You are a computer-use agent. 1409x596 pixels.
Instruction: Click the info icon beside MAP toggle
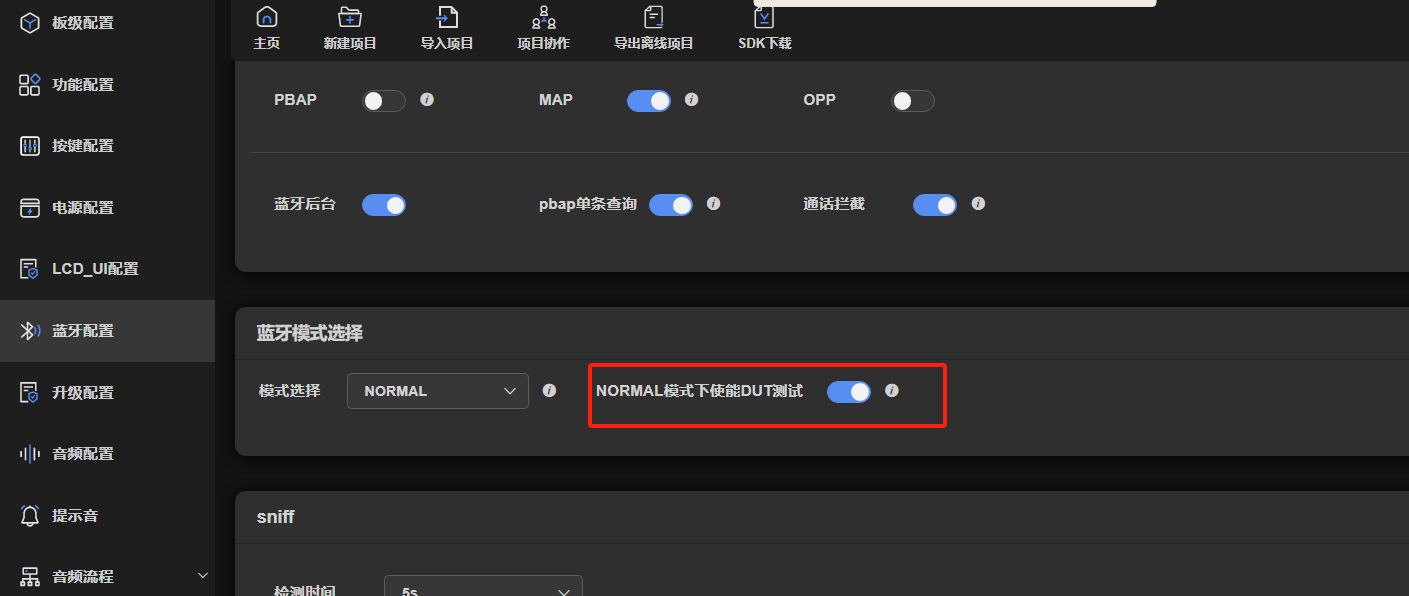691,100
